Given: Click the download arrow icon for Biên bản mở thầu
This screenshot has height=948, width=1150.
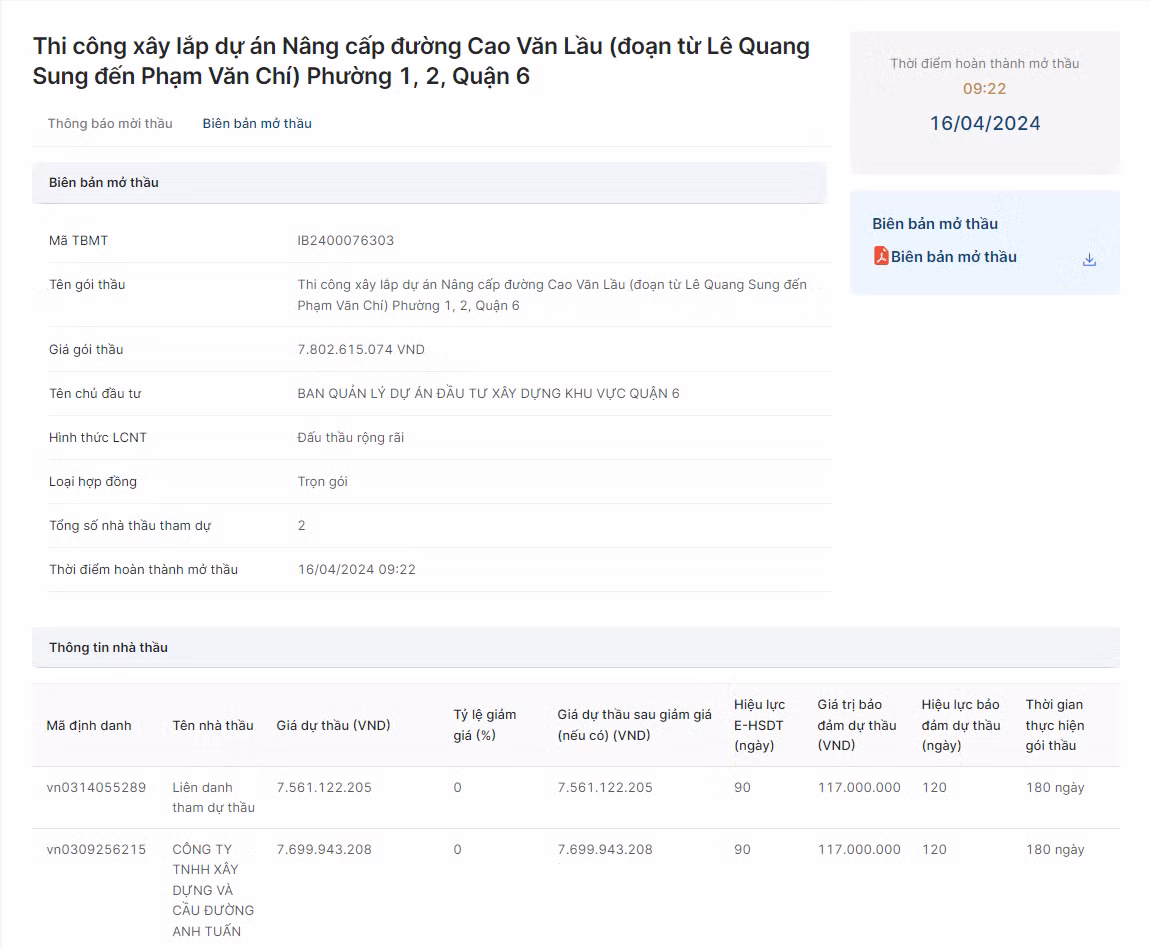Looking at the screenshot, I should (x=1089, y=259).
